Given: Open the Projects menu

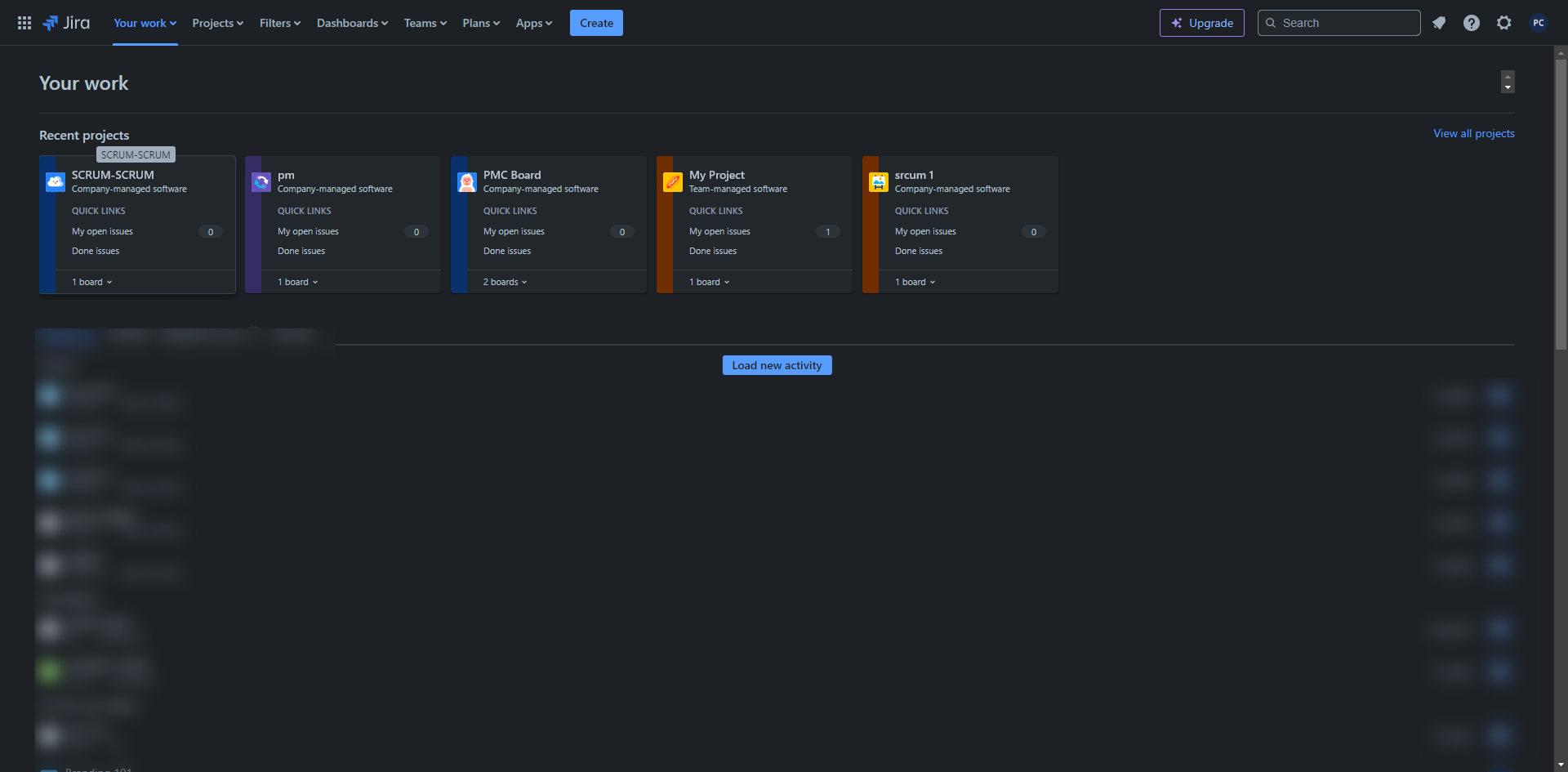Looking at the screenshot, I should point(218,23).
